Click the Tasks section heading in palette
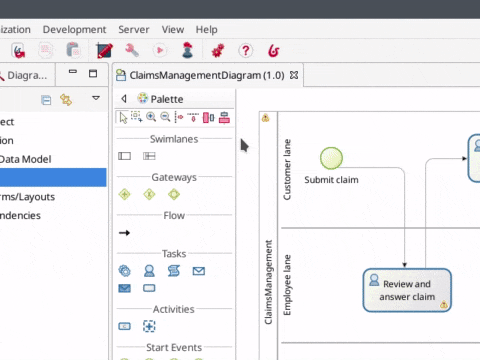Screen dimensions: 480x360 pos(174,254)
